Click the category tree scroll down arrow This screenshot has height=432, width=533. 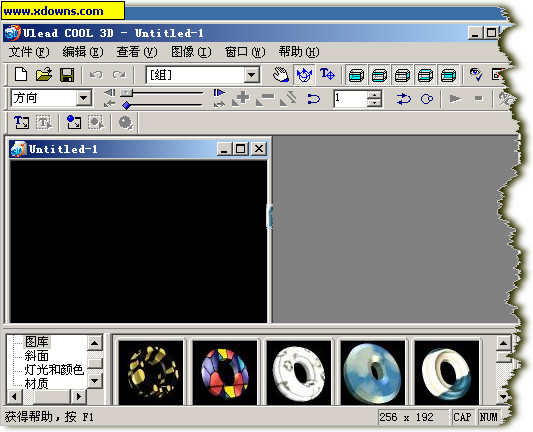95,381
